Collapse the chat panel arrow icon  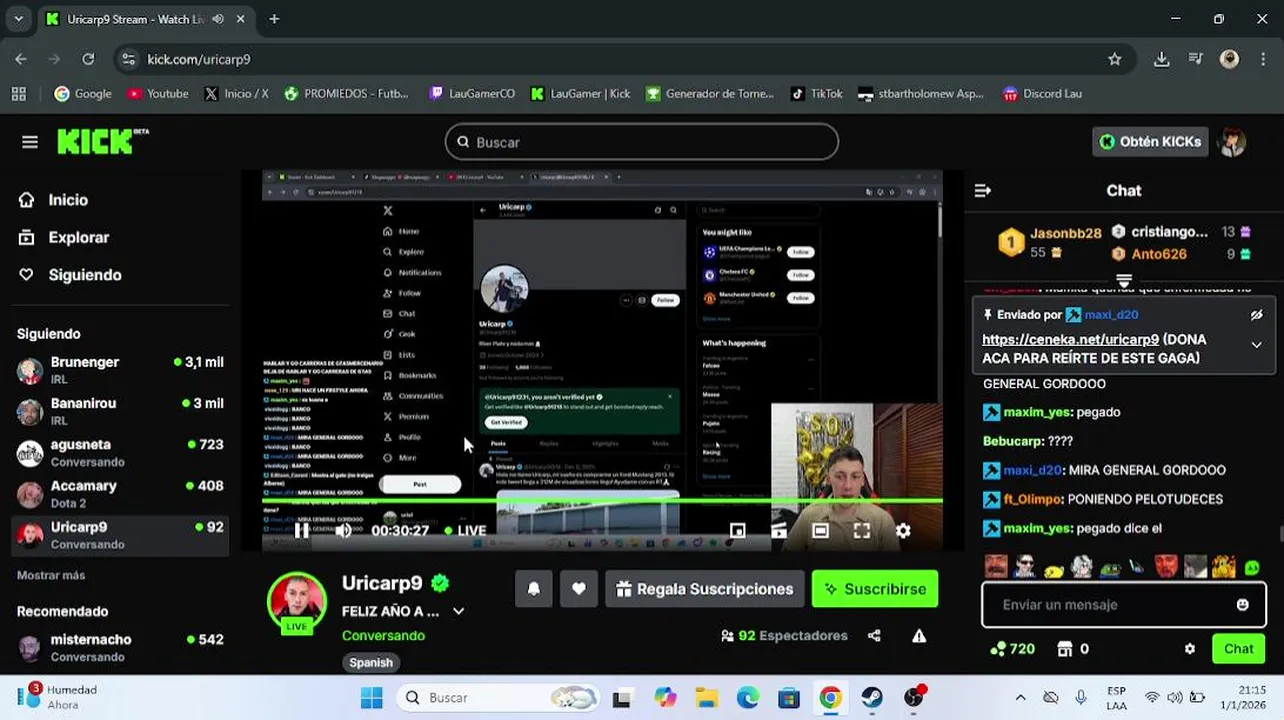[983, 191]
